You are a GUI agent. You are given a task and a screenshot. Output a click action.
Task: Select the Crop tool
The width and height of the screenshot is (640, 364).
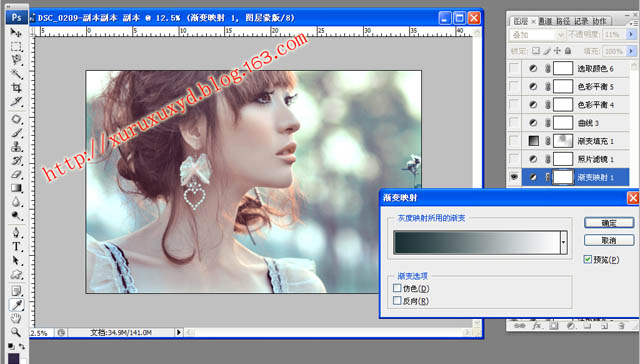(x=16, y=88)
